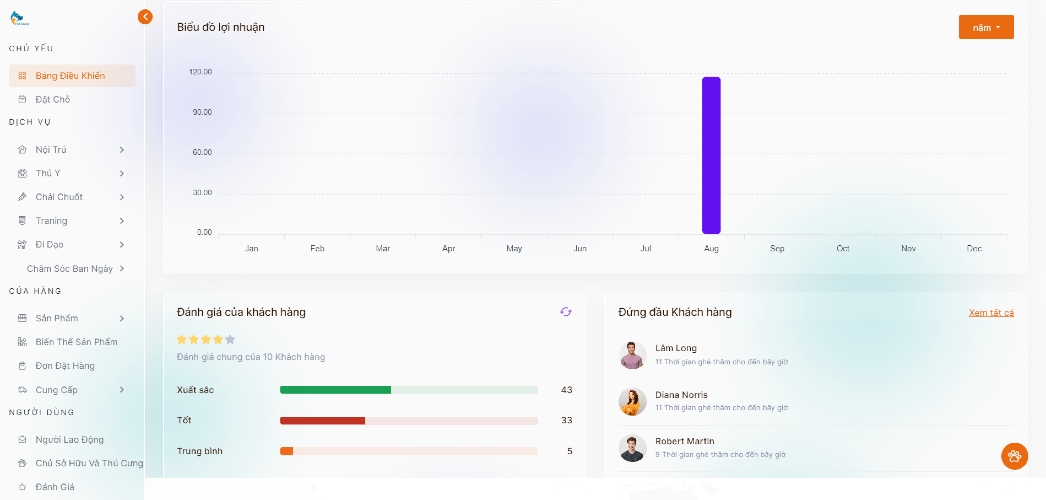Click the Xem tất cả link
Viewport: 1046px width, 500px height.
click(x=990, y=313)
